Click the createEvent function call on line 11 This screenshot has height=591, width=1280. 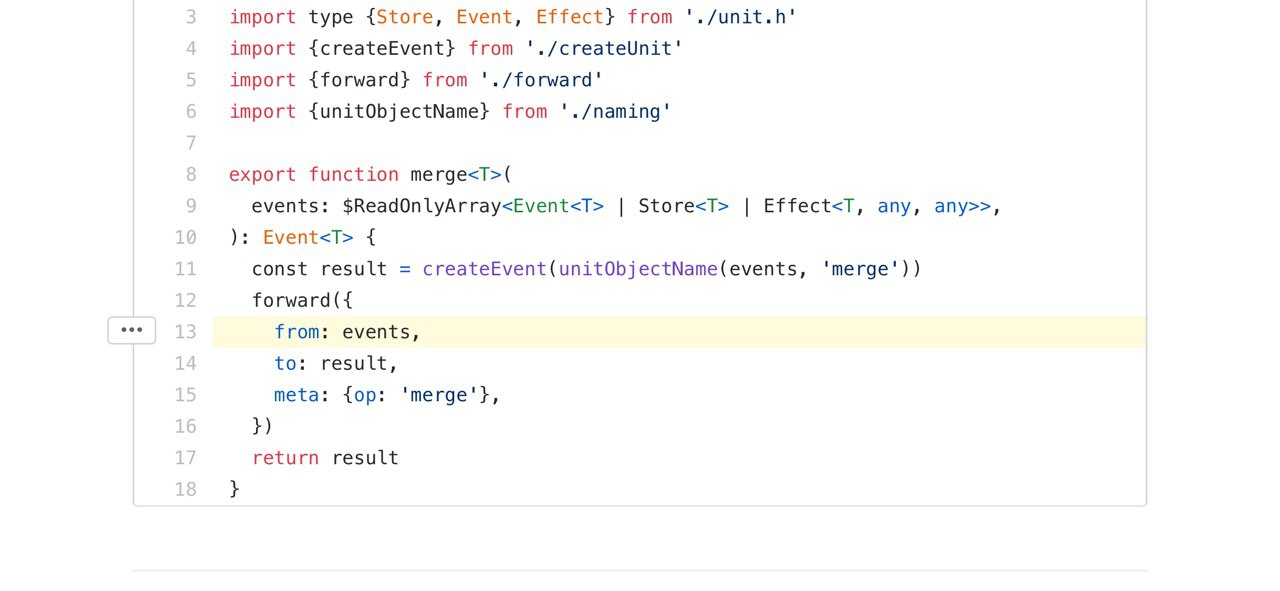click(x=484, y=269)
